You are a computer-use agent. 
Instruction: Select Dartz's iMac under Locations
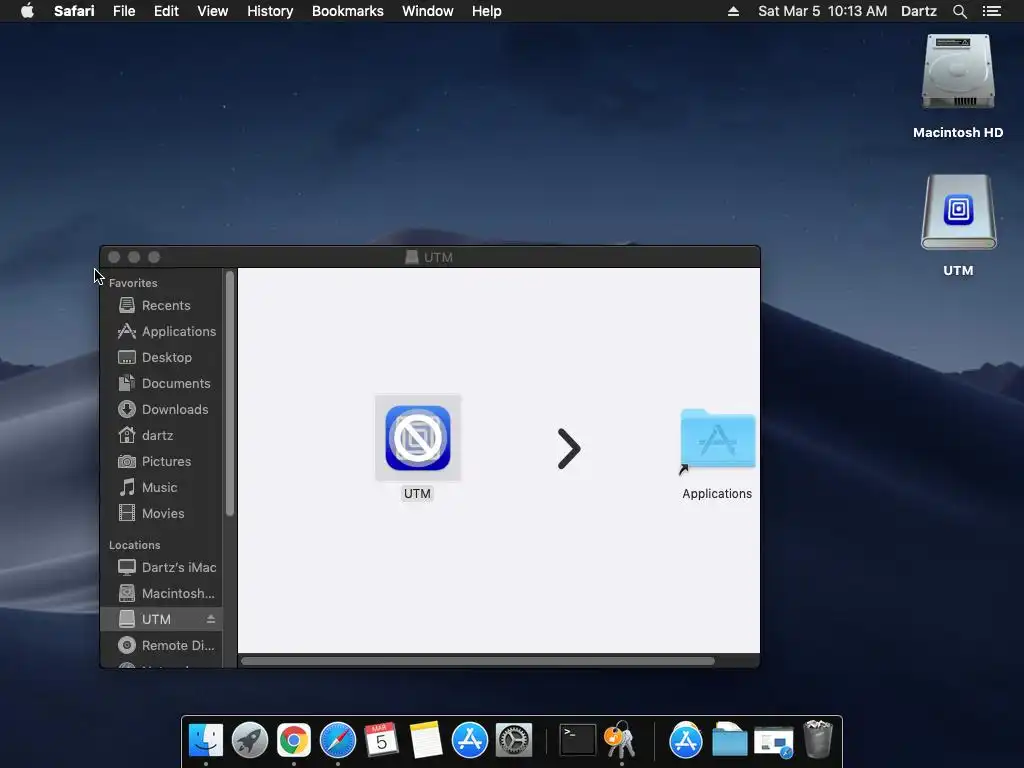[x=161, y=567]
